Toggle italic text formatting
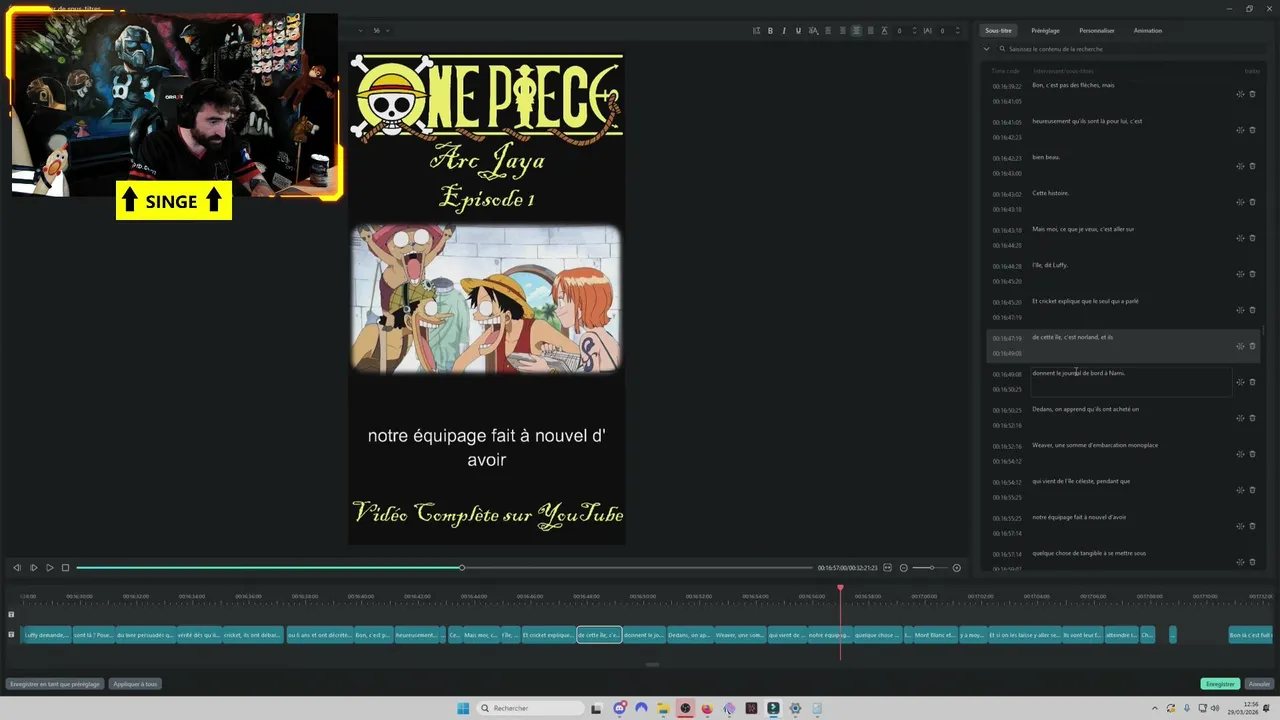Screen dimensions: 1280x720 click(x=784, y=31)
